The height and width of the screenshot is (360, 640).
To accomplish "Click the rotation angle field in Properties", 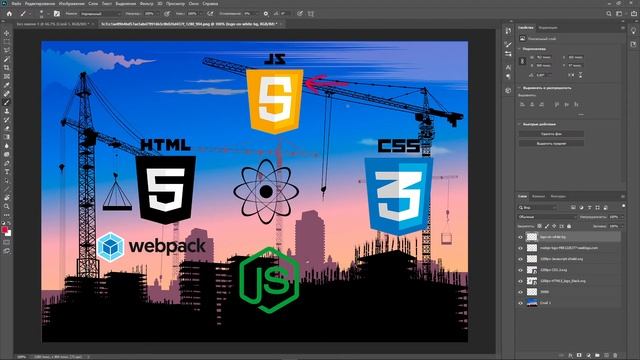I will point(544,75).
